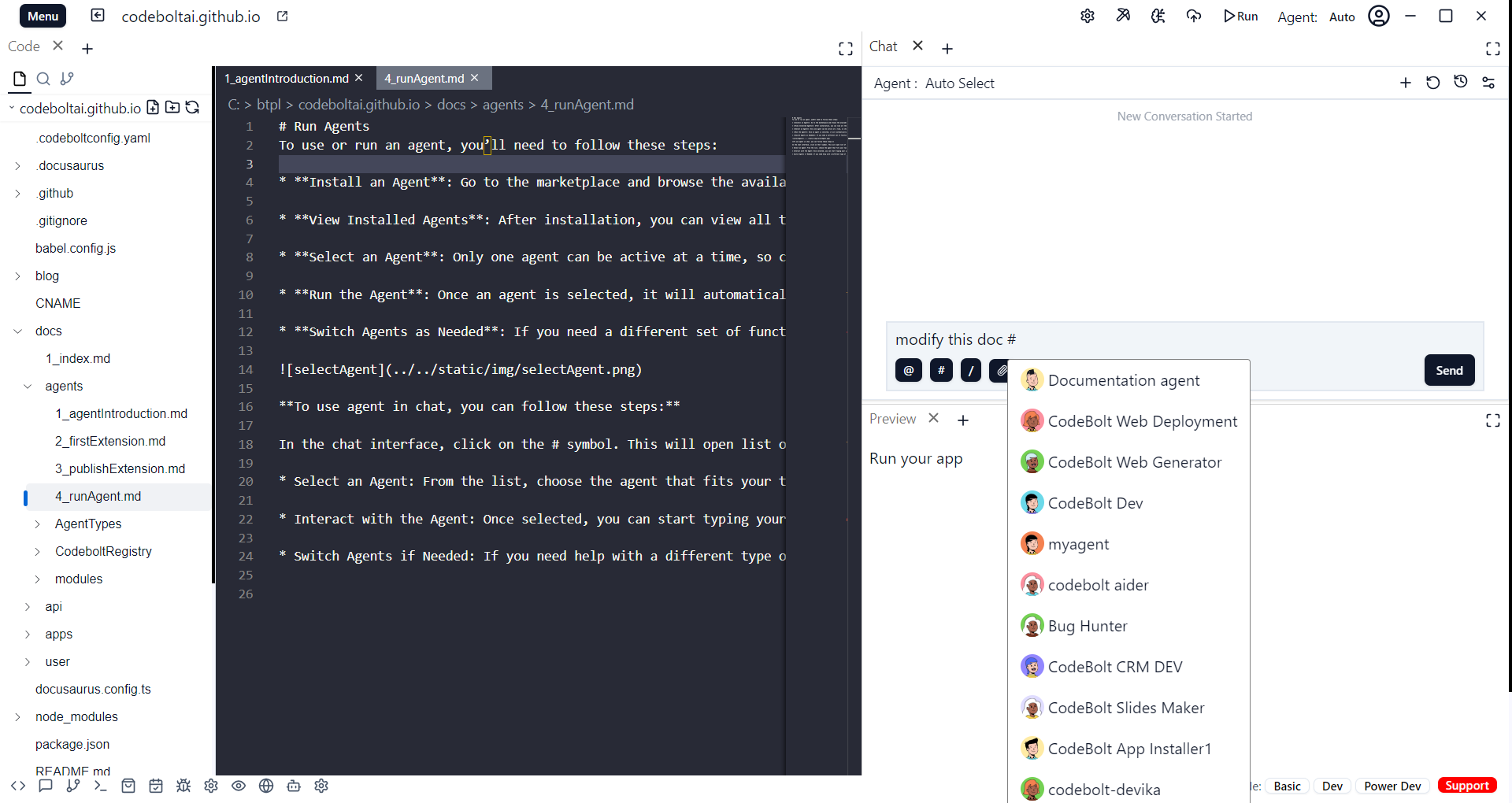Open terminal icon in bottom bar

tap(100, 786)
